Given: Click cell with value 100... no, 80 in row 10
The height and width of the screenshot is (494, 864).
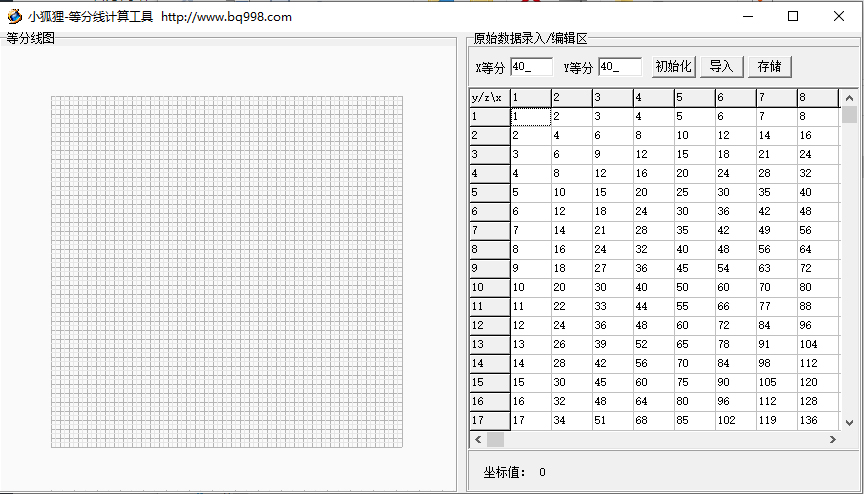Looking at the screenshot, I should click(x=818, y=287).
